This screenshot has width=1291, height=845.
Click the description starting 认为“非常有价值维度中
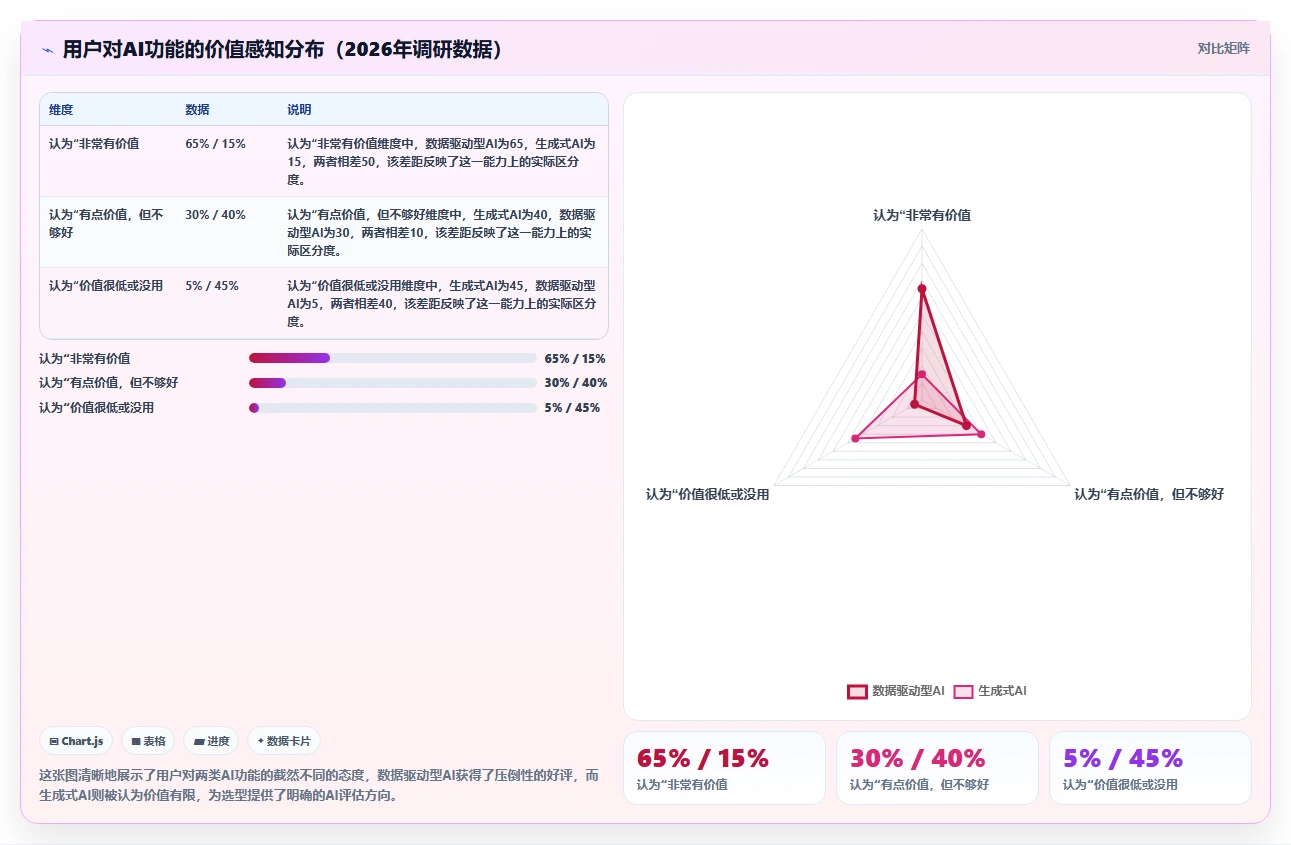point(441,162)
